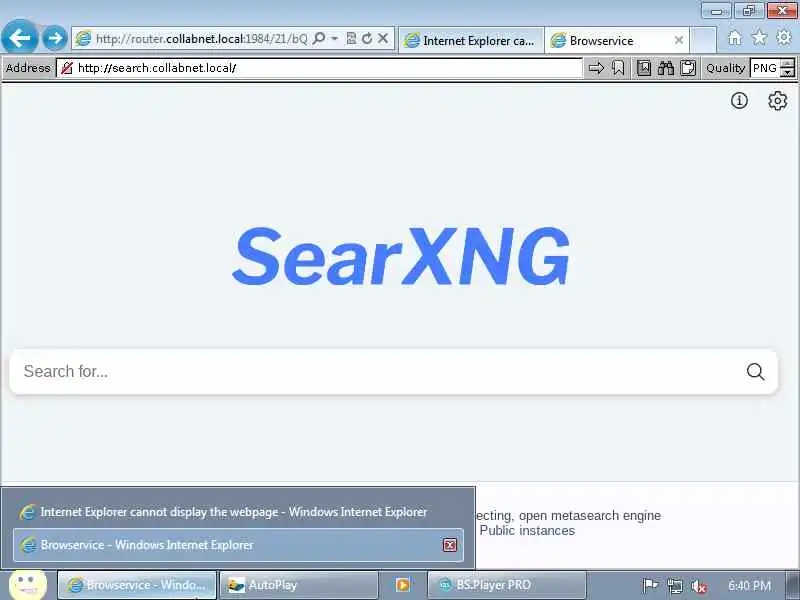Click the network tray icon
Viewport: 800px width, 600px height.
[675, 586]
